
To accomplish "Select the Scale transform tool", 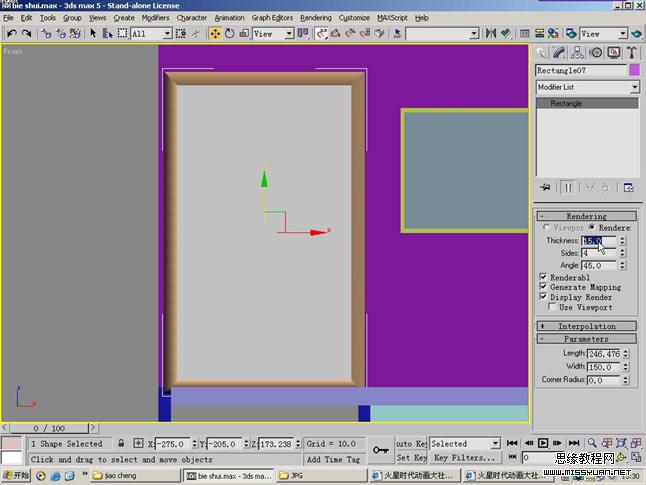I will (244, 33).
